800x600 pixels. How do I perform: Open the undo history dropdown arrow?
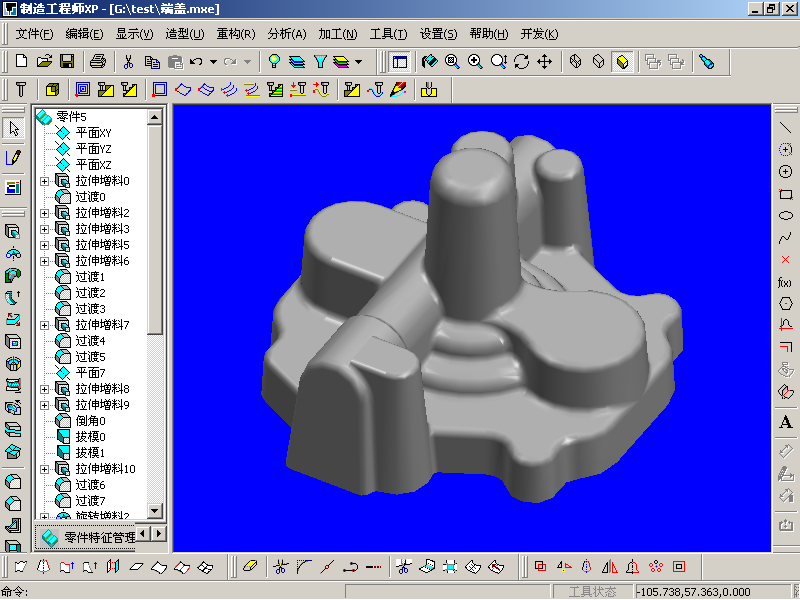213,62
